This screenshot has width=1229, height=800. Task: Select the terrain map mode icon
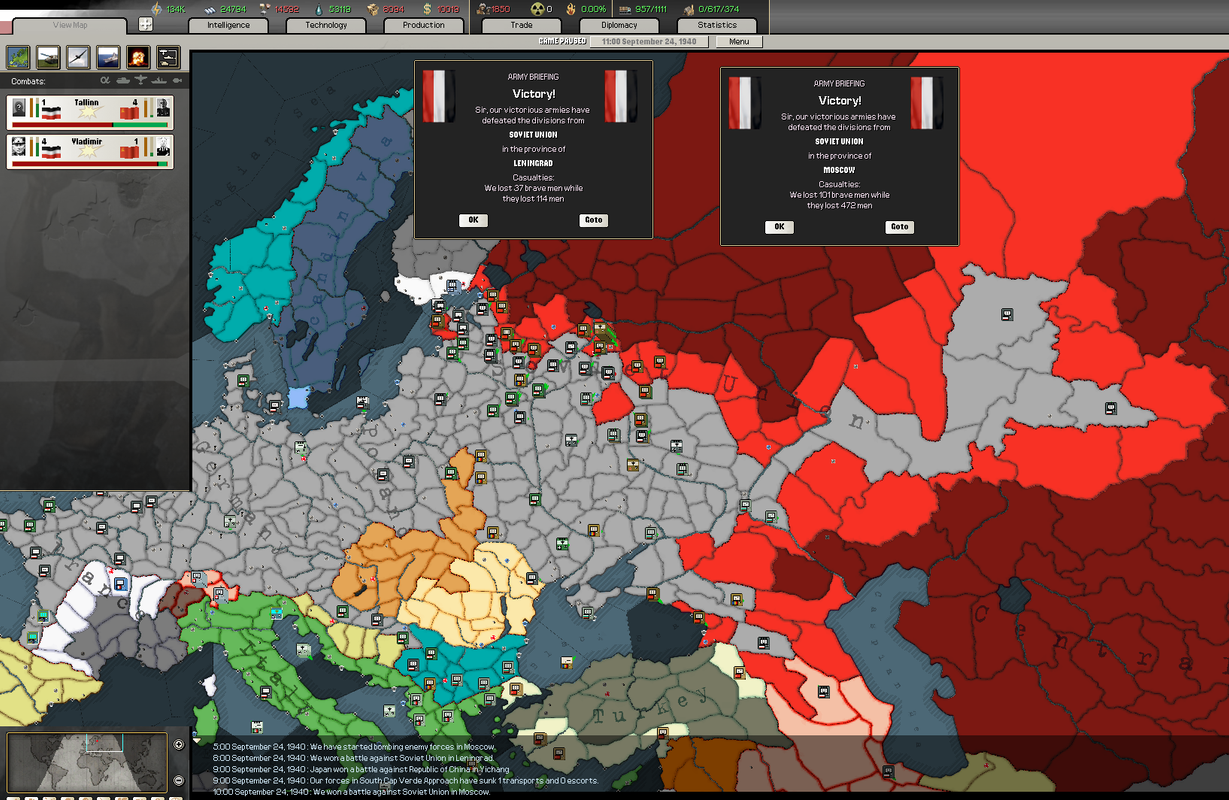(x=18, y=57)
